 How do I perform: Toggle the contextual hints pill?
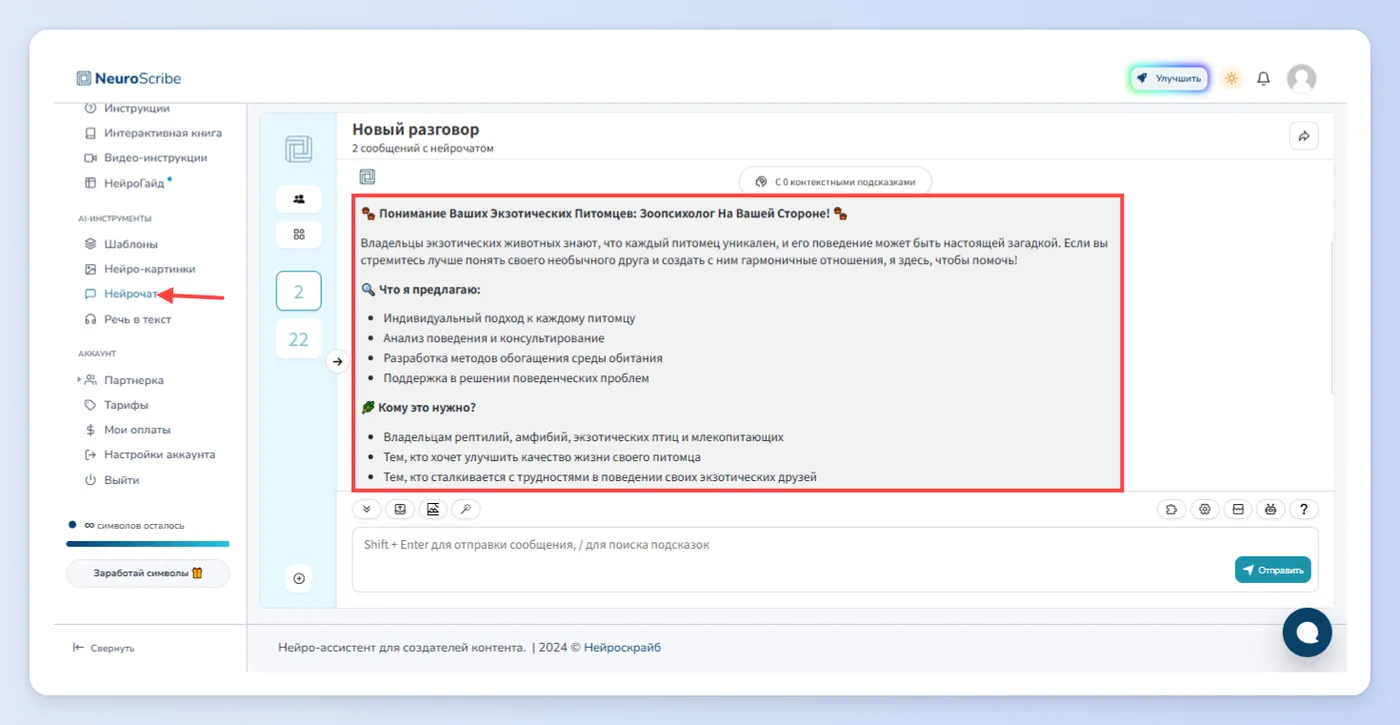click(x=835, y=182)
